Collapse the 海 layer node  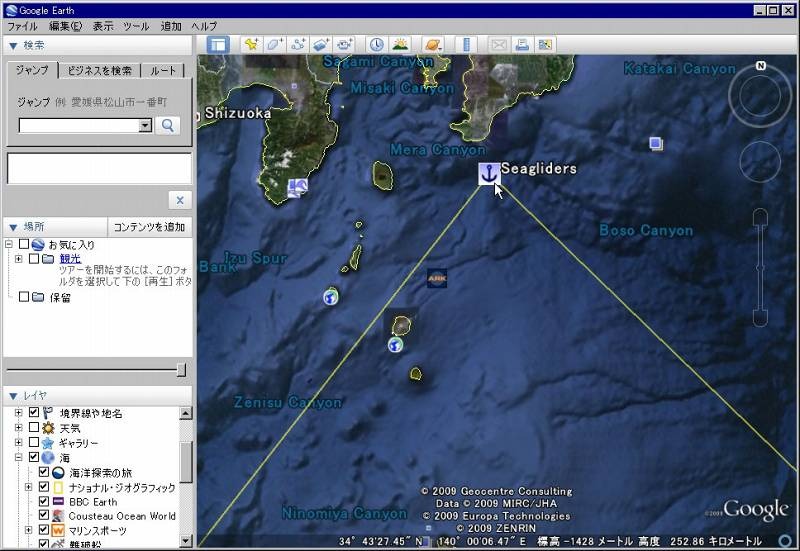tap(19, 457)
